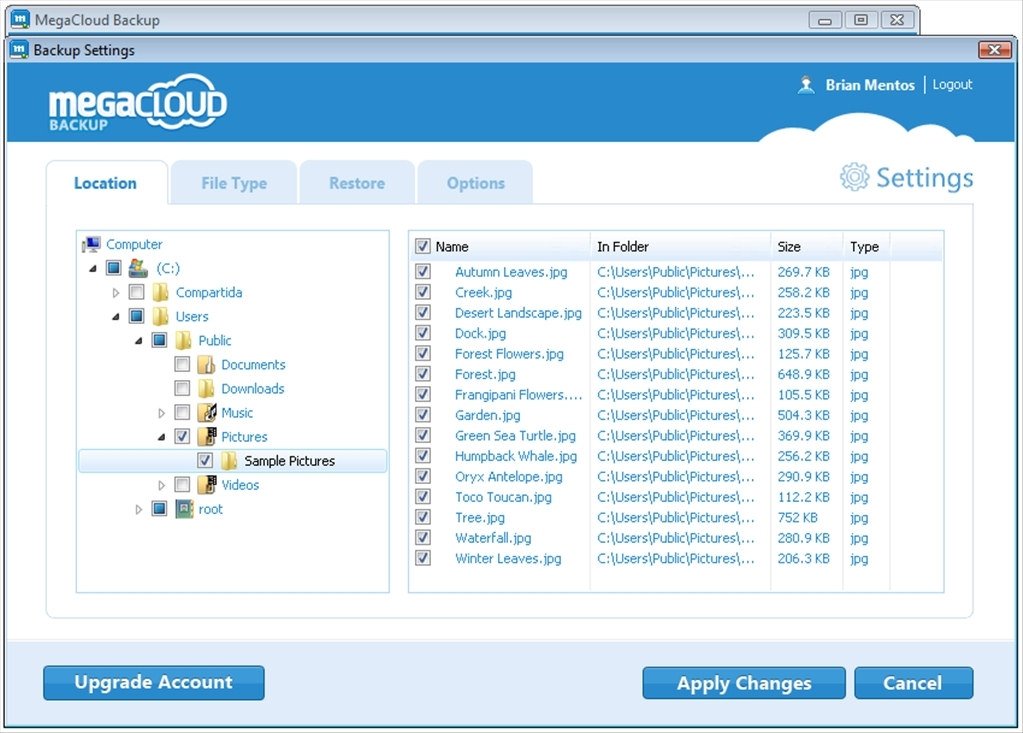Uncheck the Creek.jpg checkbox
This screenshot has height=733, width=1023.
point(423,292)
